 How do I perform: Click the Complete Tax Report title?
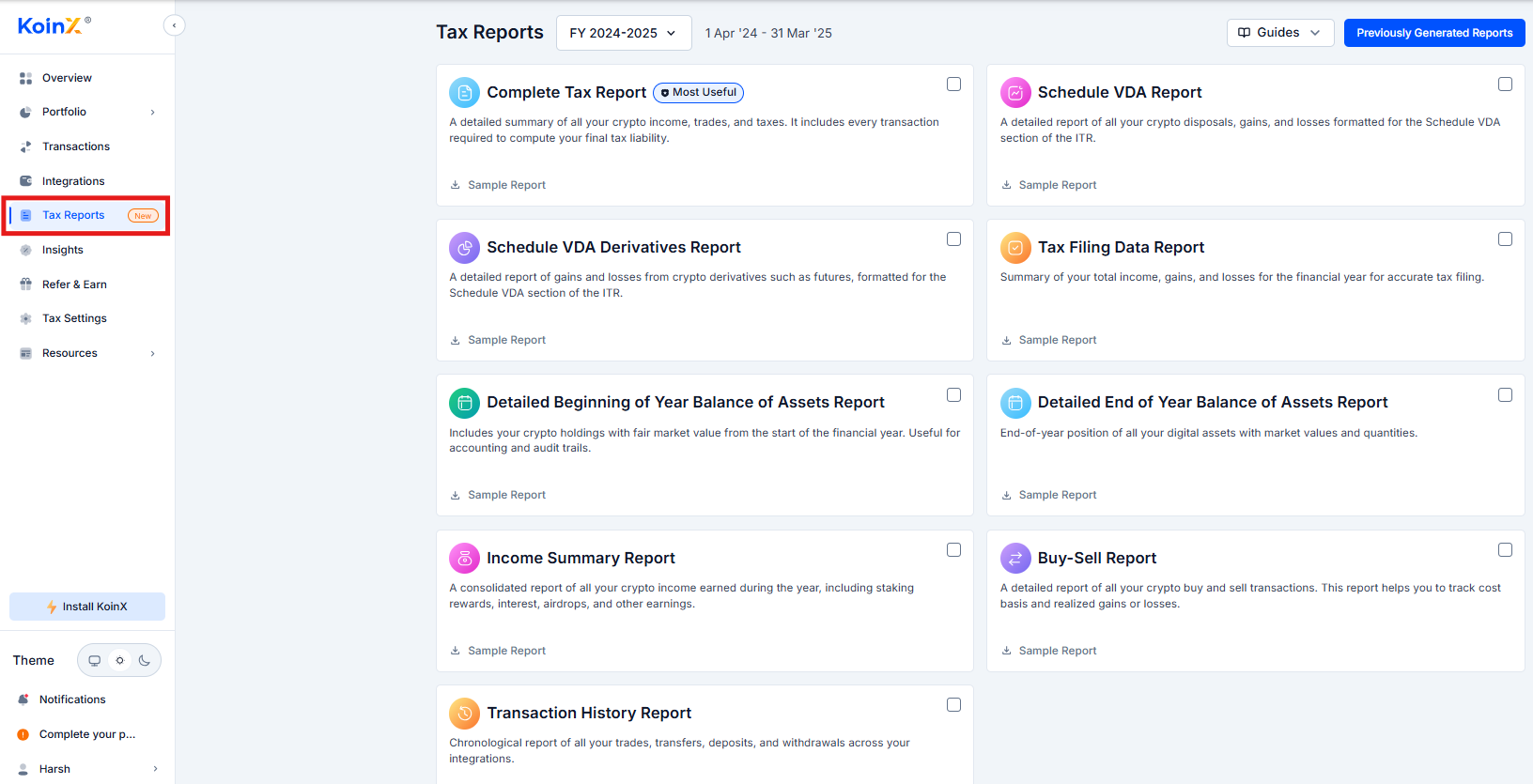tap(566, 92)
